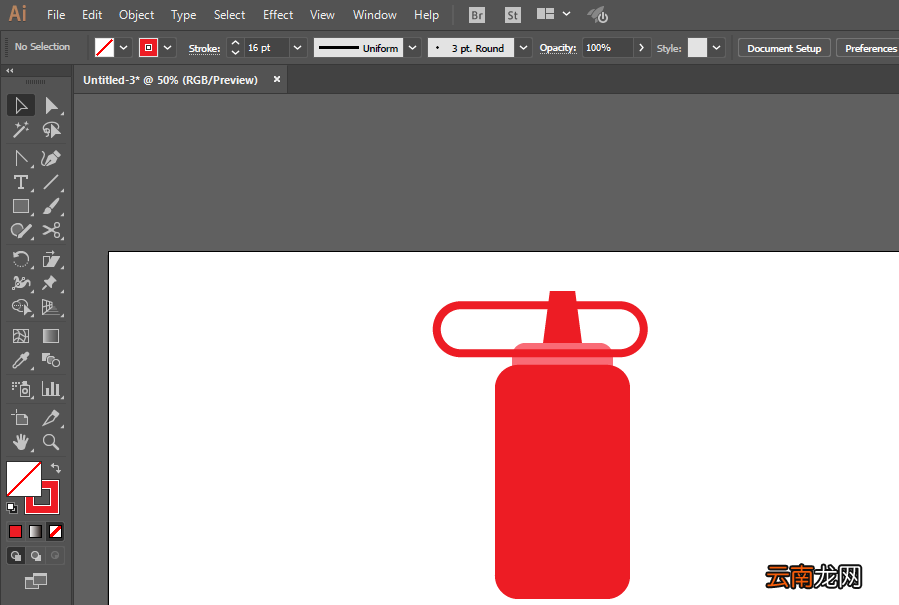Viewport: 899px width, 605px height.
Task: Select the Scissors tool
Action: 51,231
